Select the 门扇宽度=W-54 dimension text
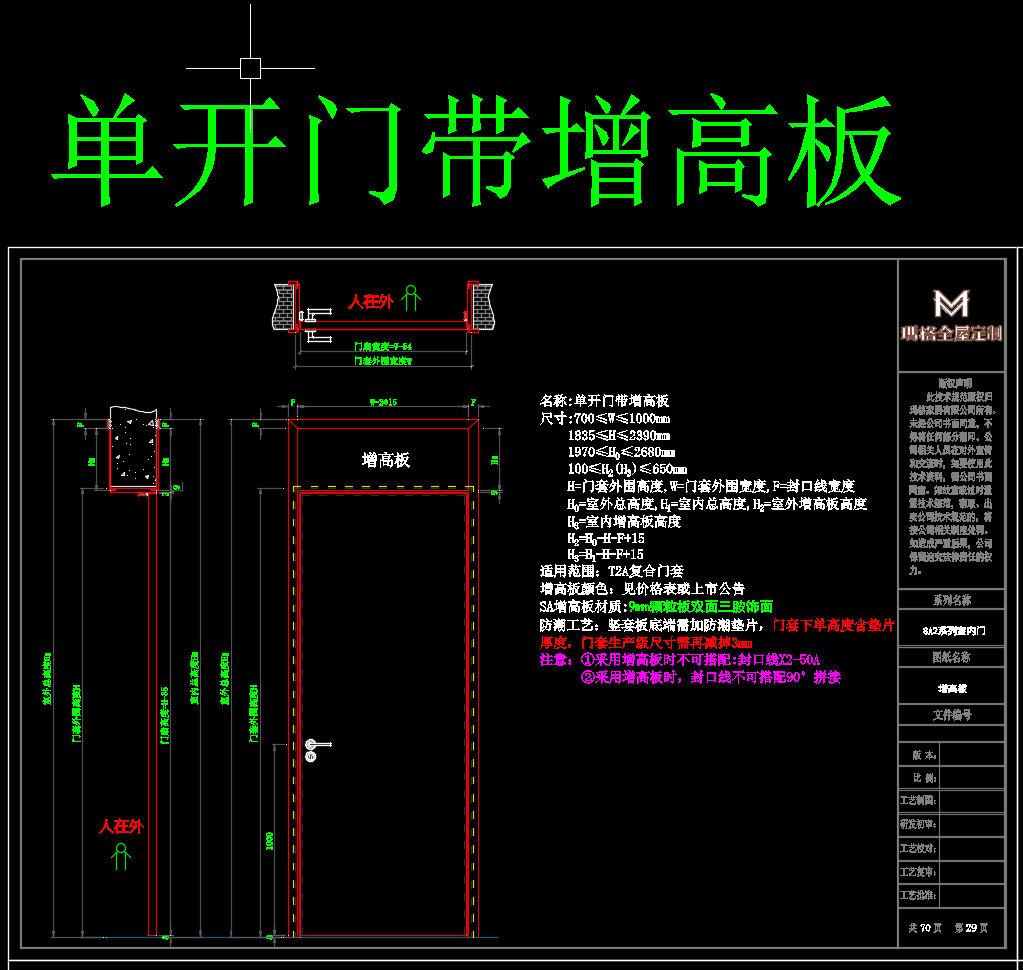The height and width of the screenshot is (970, 1023). pyautogui.click(x=384, y=346)
